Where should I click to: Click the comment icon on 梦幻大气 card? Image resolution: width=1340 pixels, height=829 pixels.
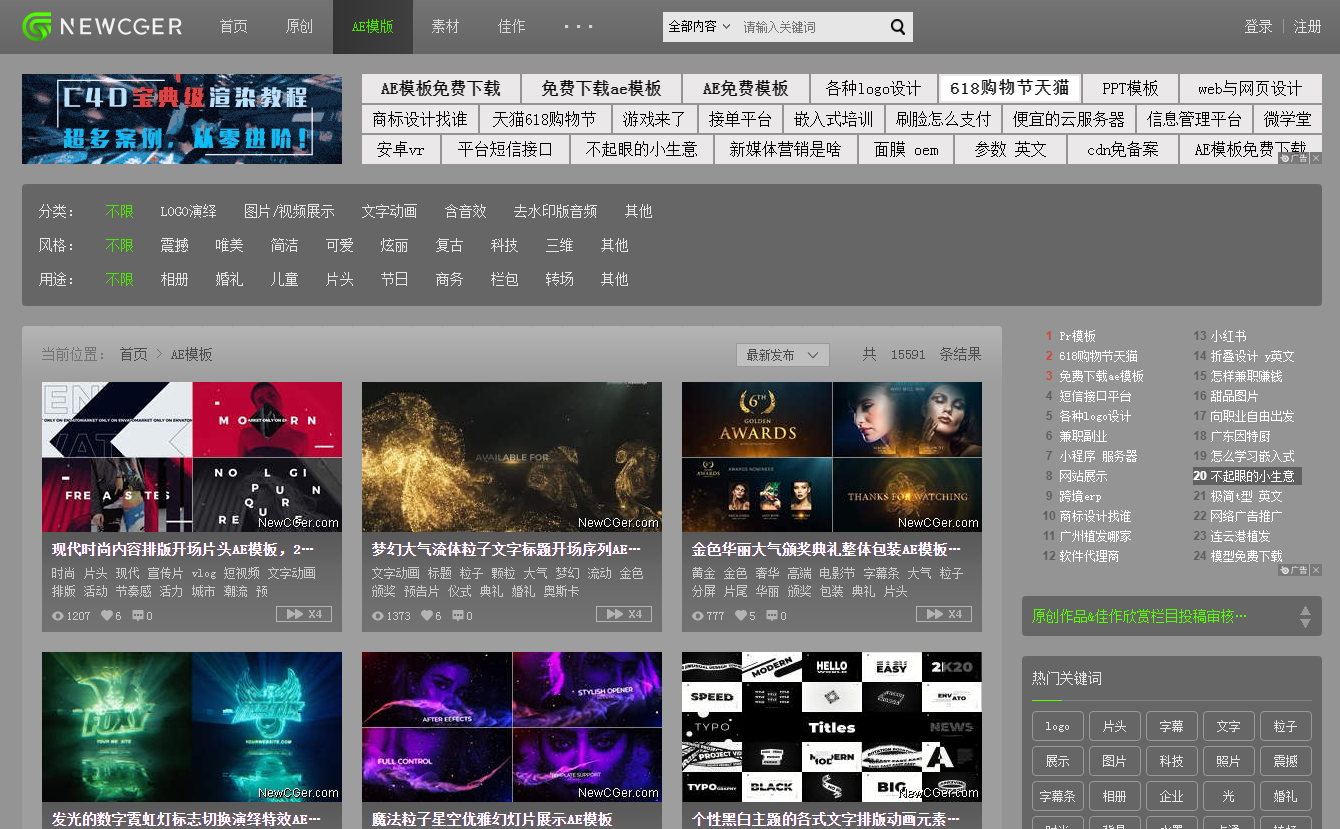[x=458, y=616]
